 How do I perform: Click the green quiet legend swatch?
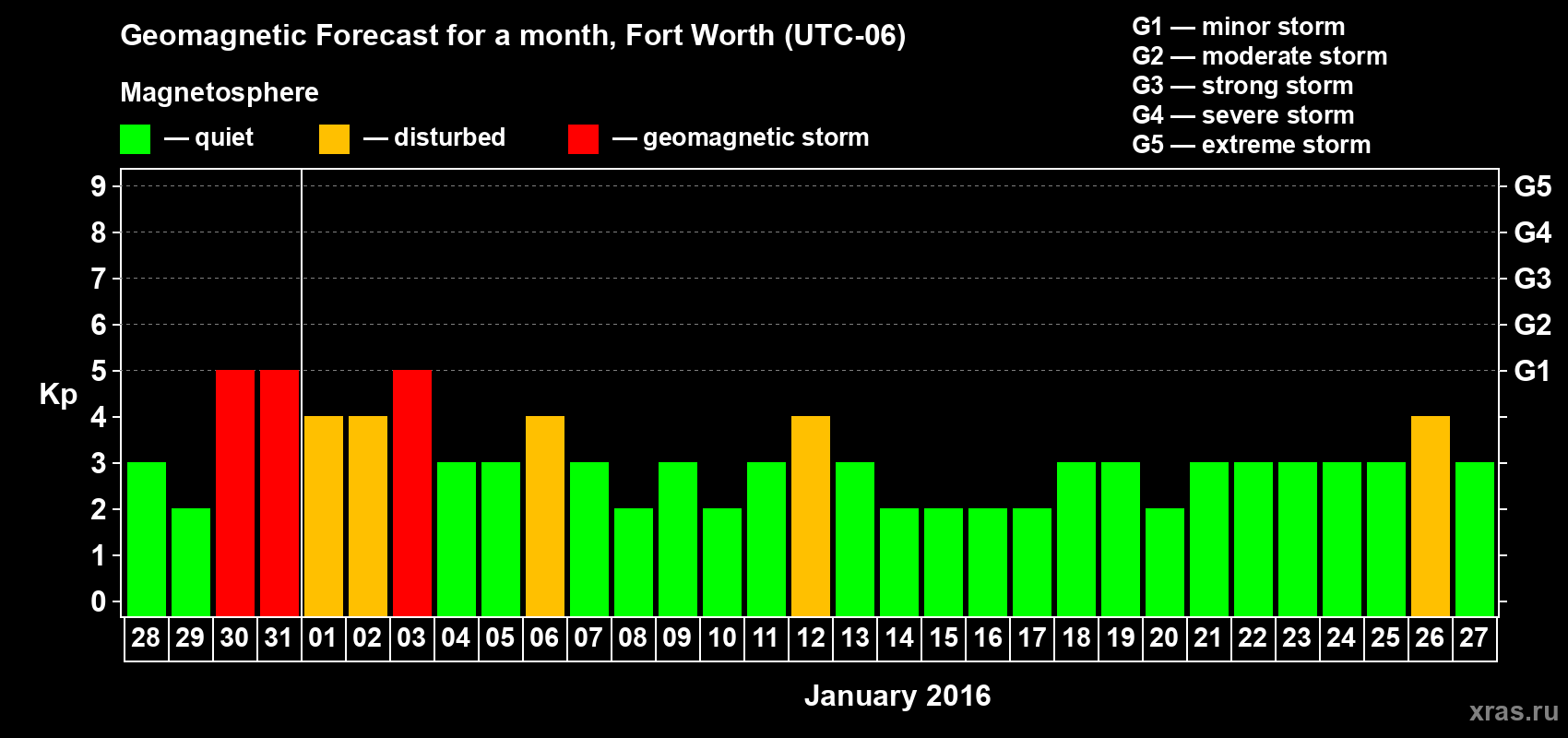(135, 139)
